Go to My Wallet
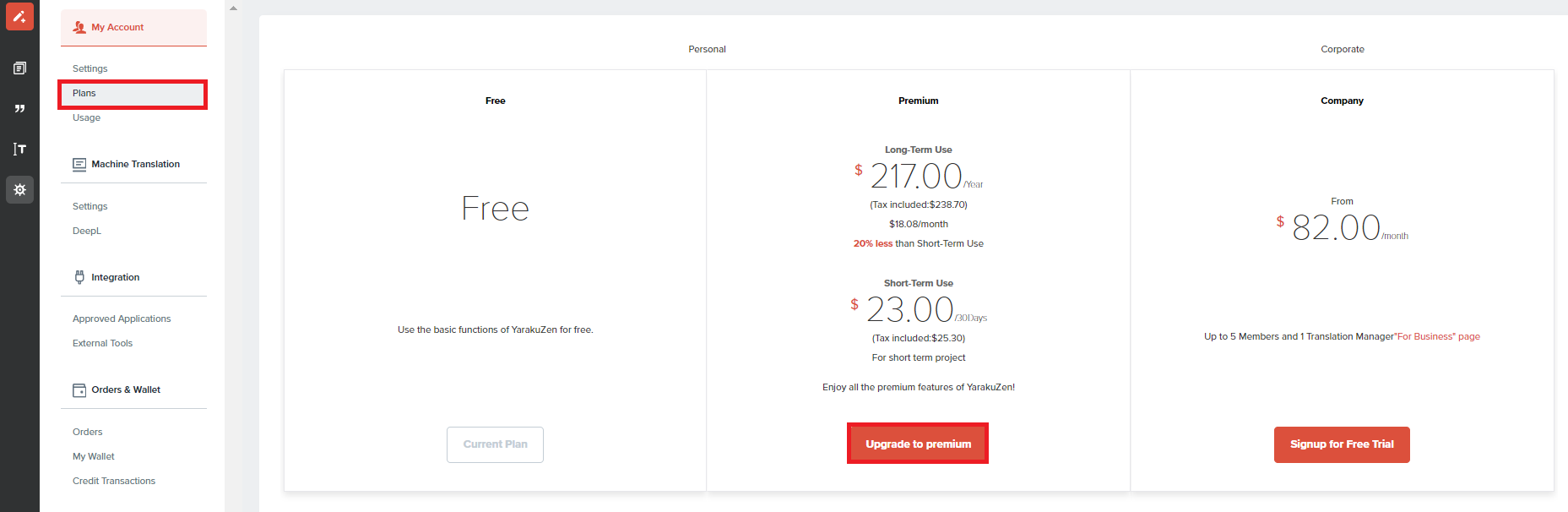The height and width of the screenshot is (512, 1568). 93,456
